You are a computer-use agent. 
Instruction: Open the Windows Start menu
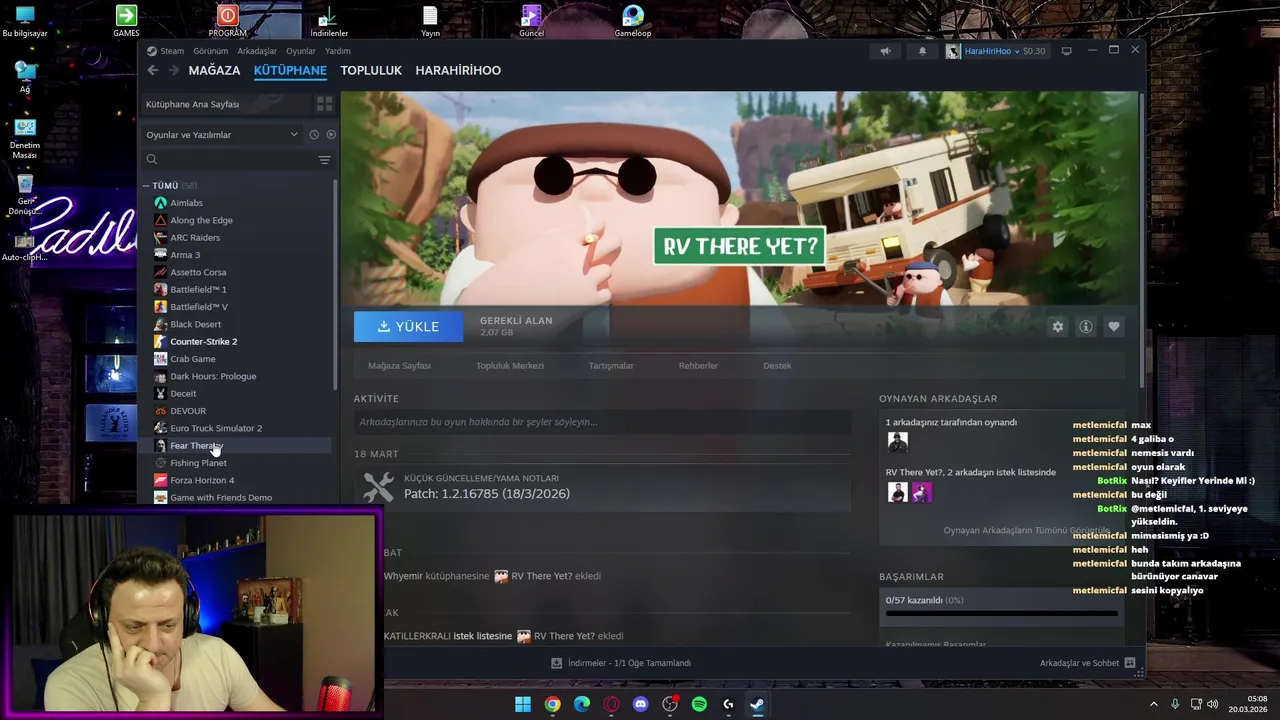(x=523, y=704)
